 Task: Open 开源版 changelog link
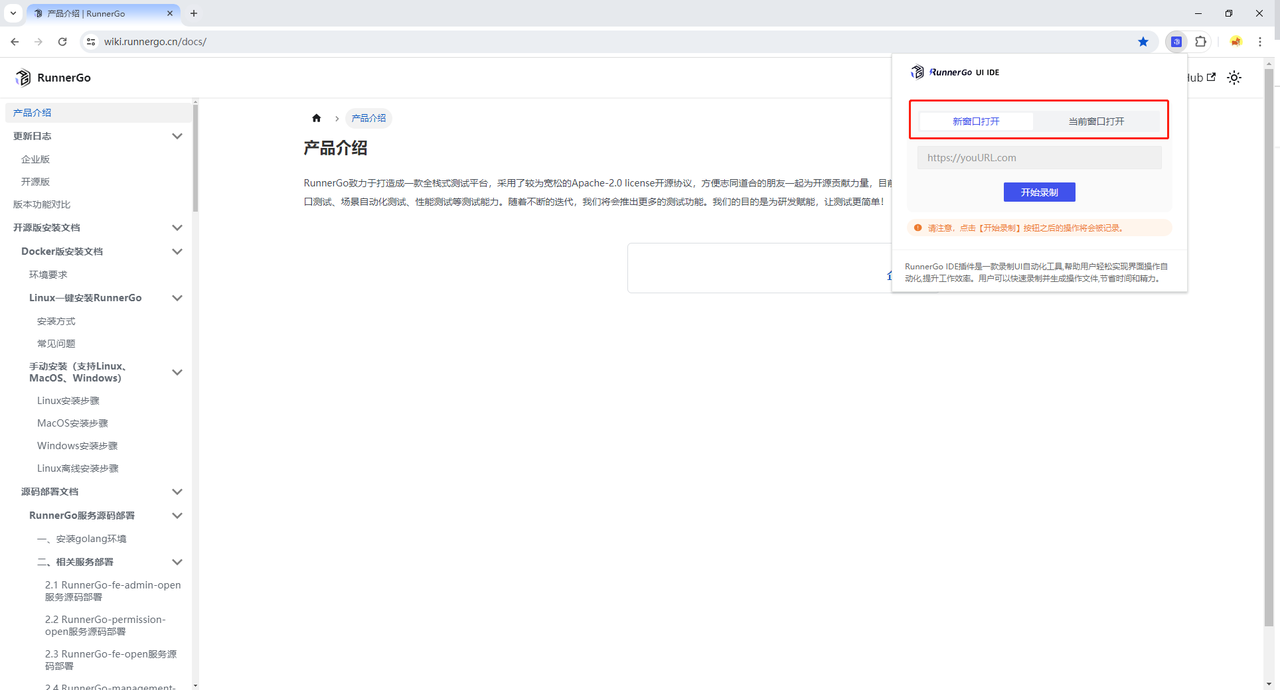point(35,182)
